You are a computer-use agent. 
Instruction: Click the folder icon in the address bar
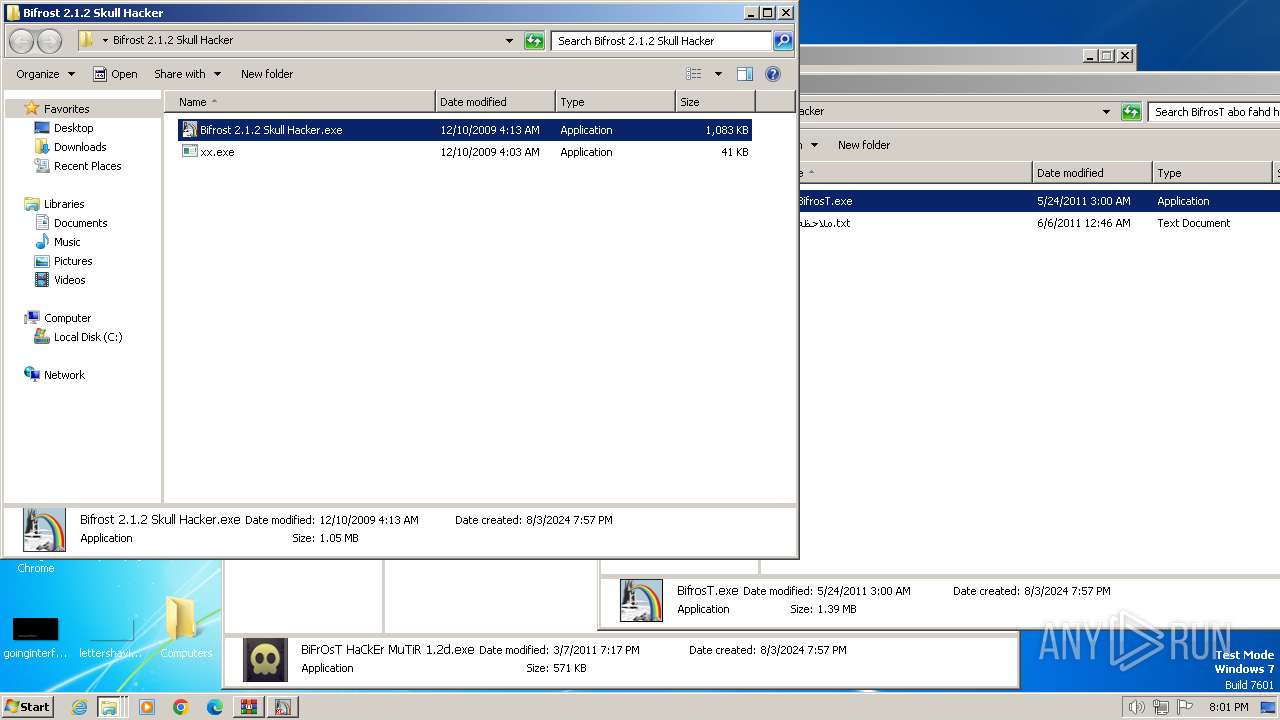[x=87, y=41]
